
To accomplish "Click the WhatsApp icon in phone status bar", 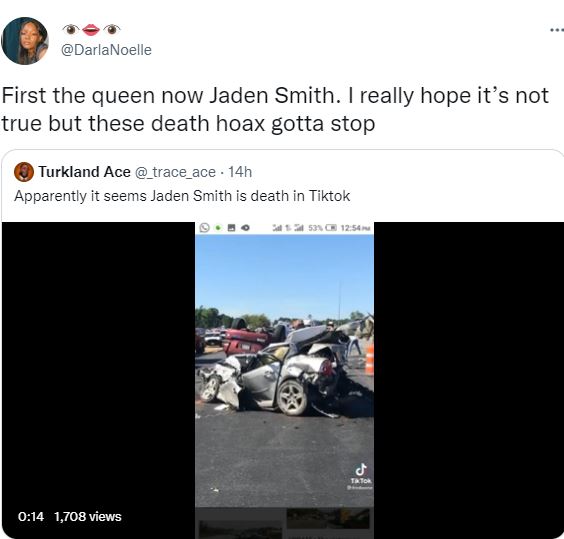I will point(204,227).
